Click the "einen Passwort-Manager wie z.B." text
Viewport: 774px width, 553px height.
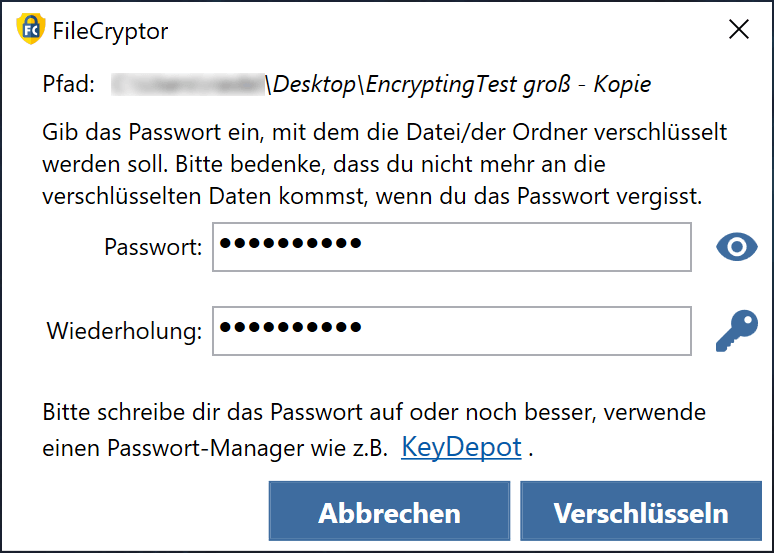(214, 449)
